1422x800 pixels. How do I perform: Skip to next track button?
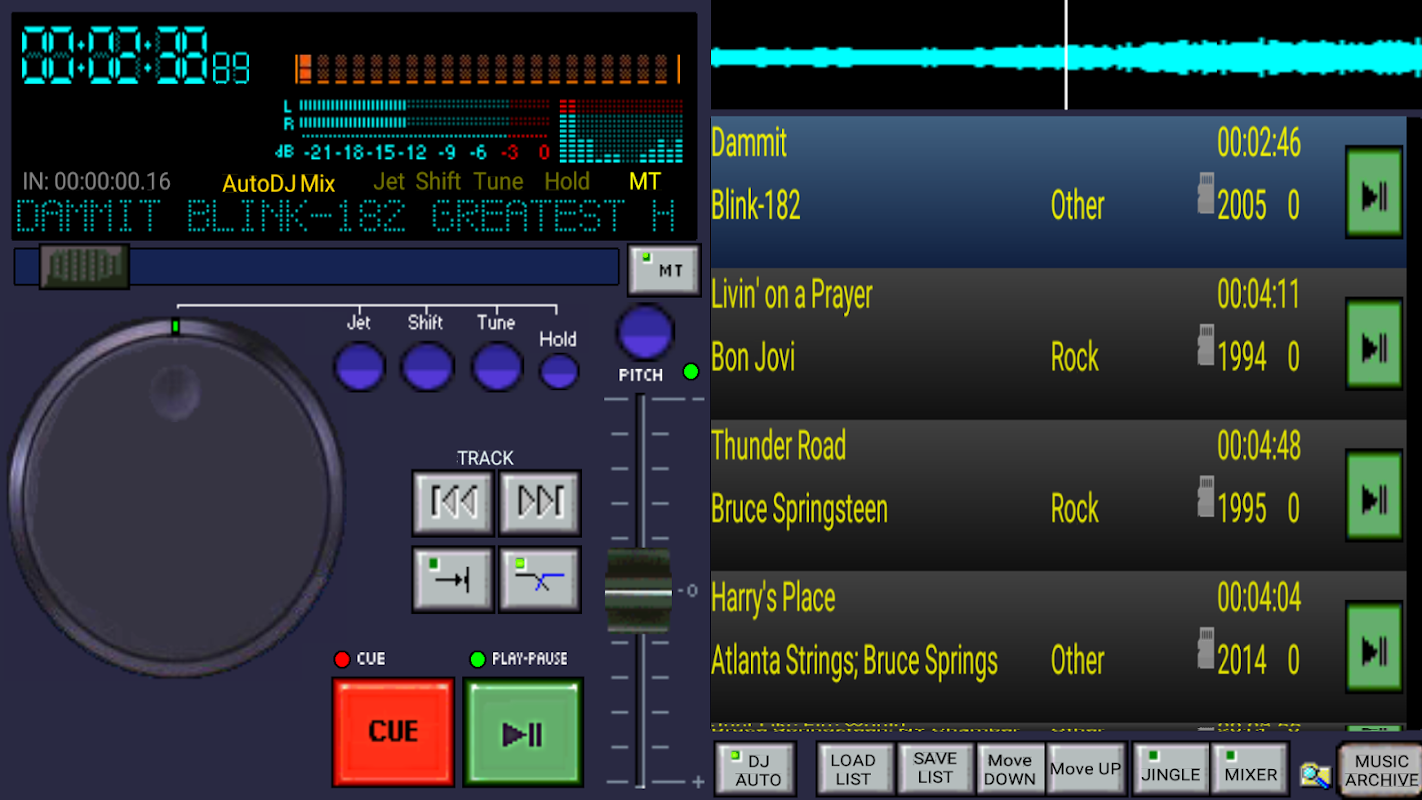coord(540,502)
